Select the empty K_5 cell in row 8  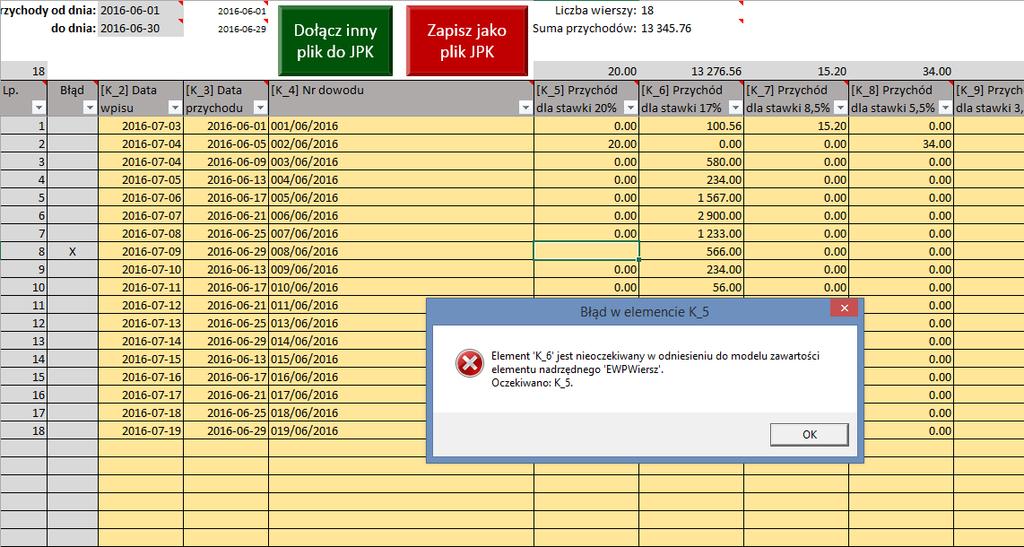(586, 251)
